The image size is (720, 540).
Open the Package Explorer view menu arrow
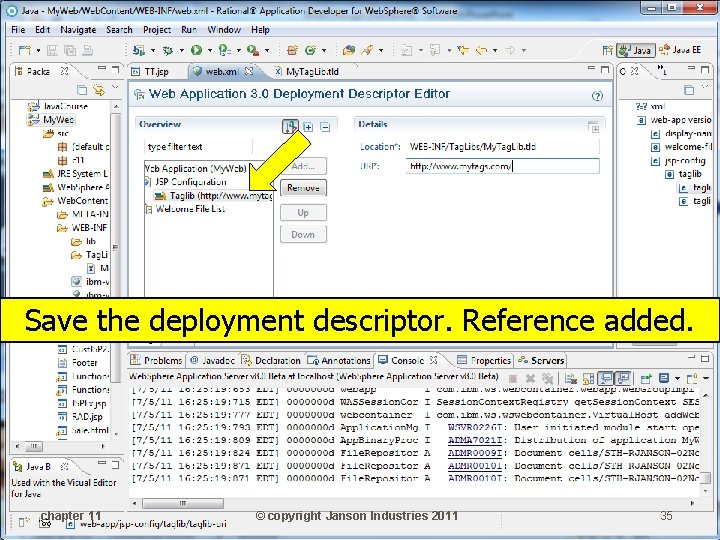(x=115, y=87)
